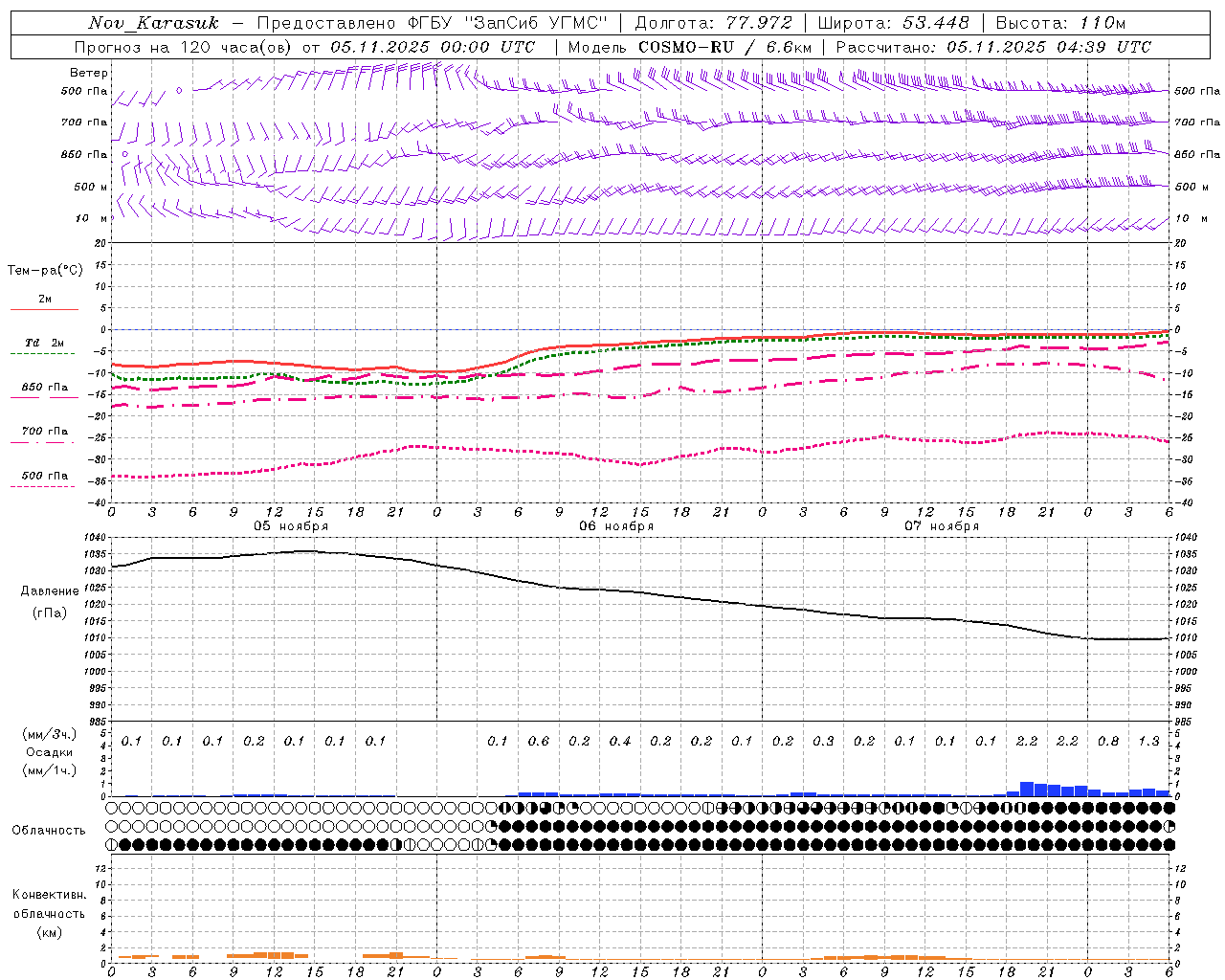The width and height of the screenshot is (1225, 980).
Task: Click the 'Тем-ра(°C)' temperature panel label
Action: 45,271
